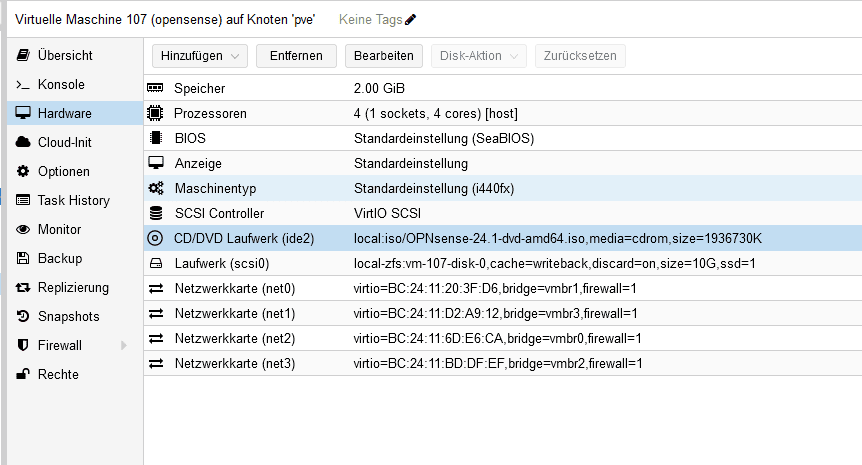Click the Cloud-Init cloud icon
862x465 pixels.
point(23,143)
